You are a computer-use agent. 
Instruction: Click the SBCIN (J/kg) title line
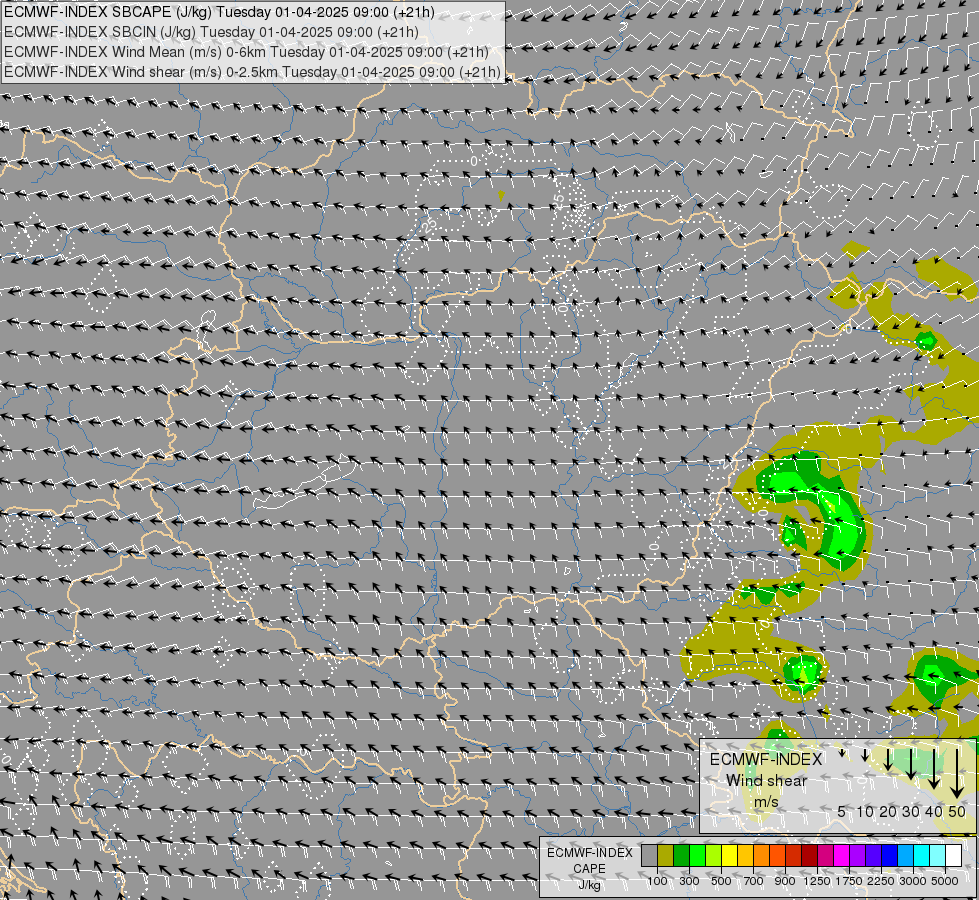pos(211,32)
